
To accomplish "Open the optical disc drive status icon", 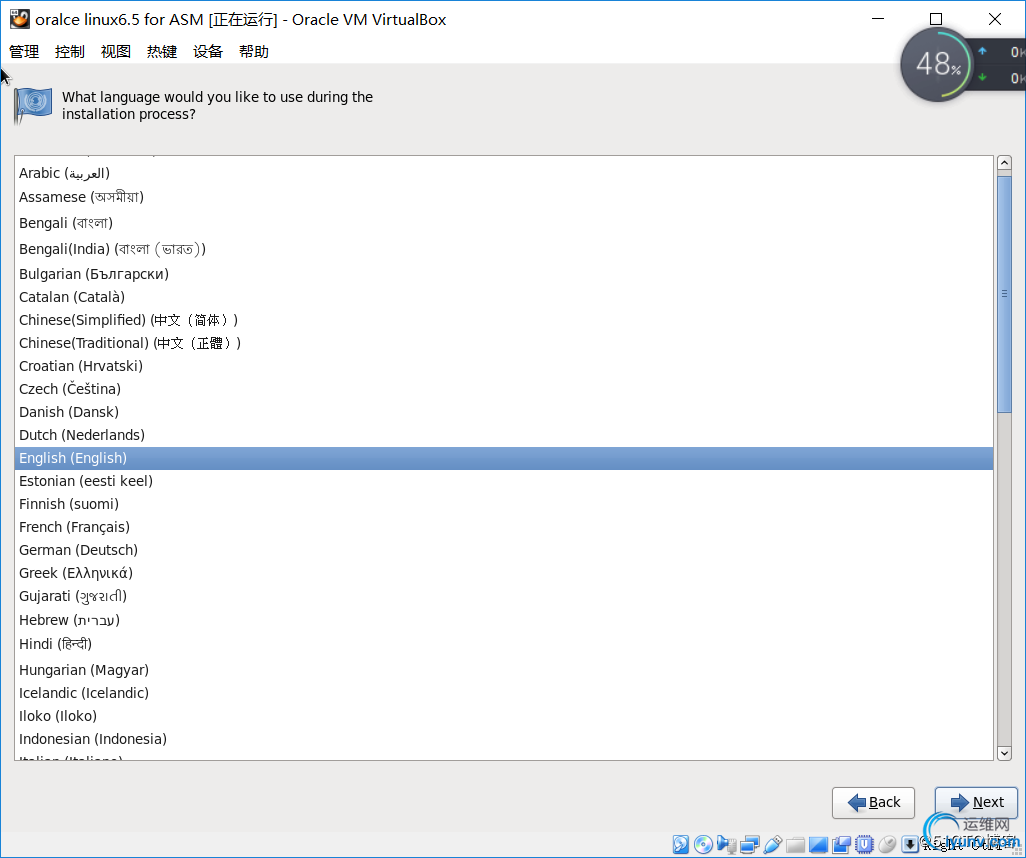I will point(703,844).
